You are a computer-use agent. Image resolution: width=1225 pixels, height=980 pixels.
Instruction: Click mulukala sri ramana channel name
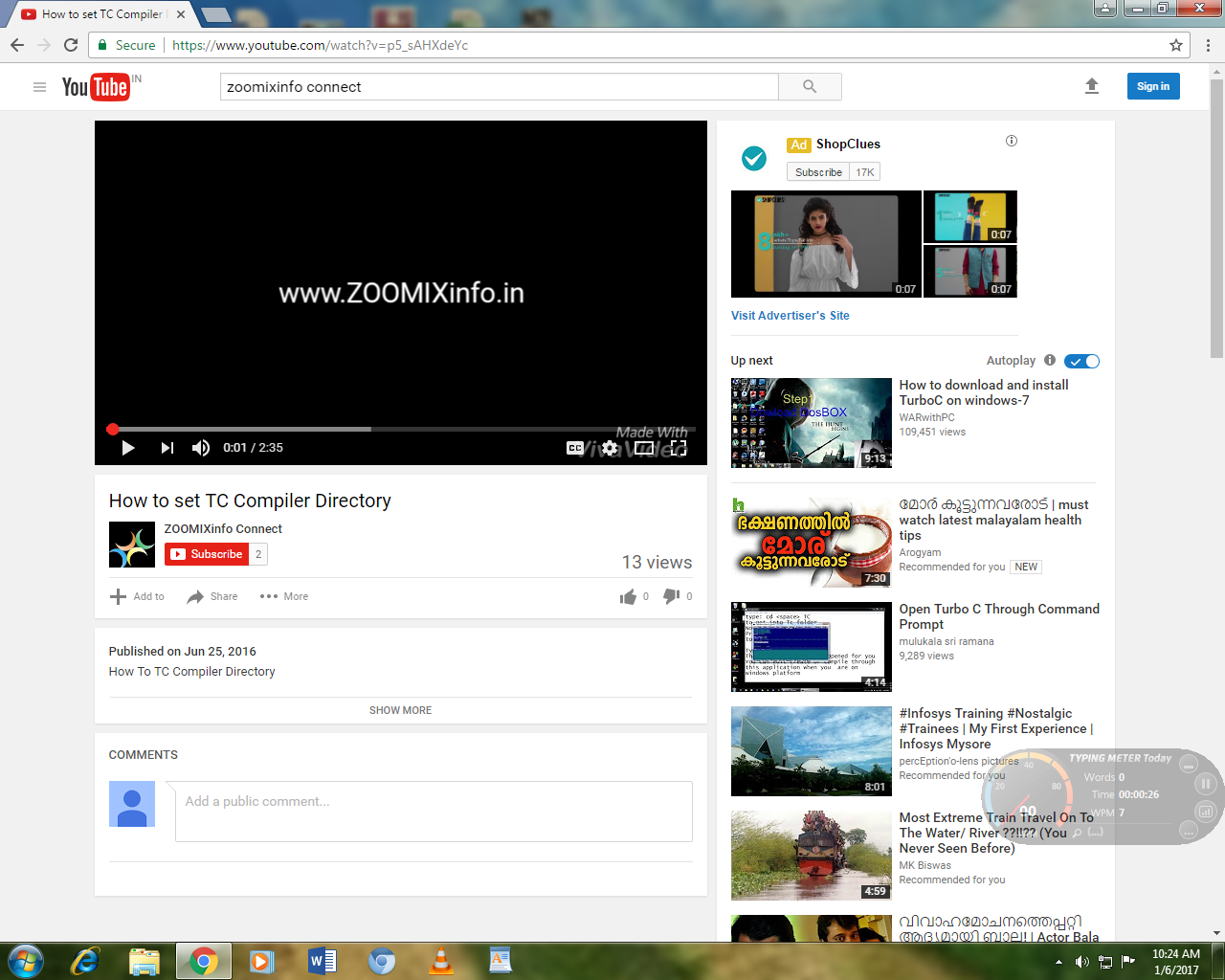pos(947,641)
